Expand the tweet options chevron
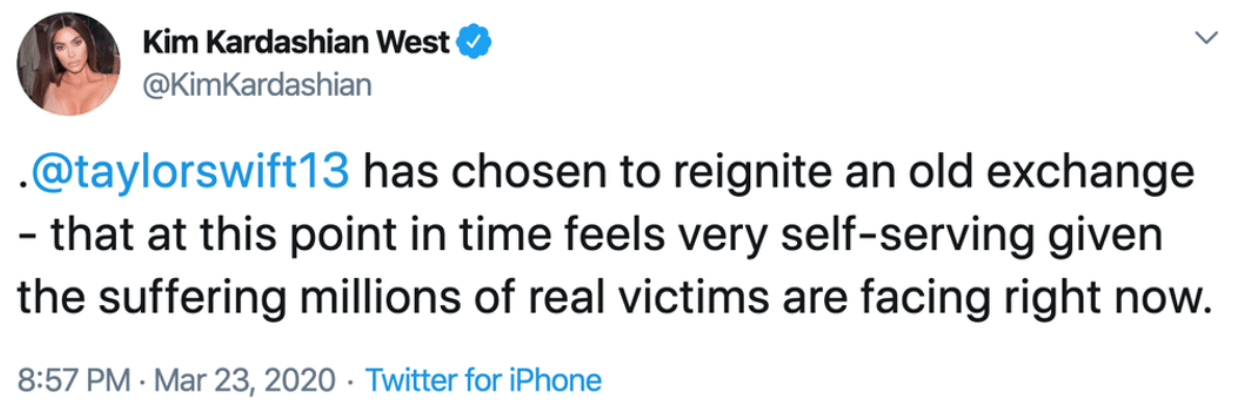This screenshot has height=419, width=1234. pyautogui.click(x=1207, y=37)
